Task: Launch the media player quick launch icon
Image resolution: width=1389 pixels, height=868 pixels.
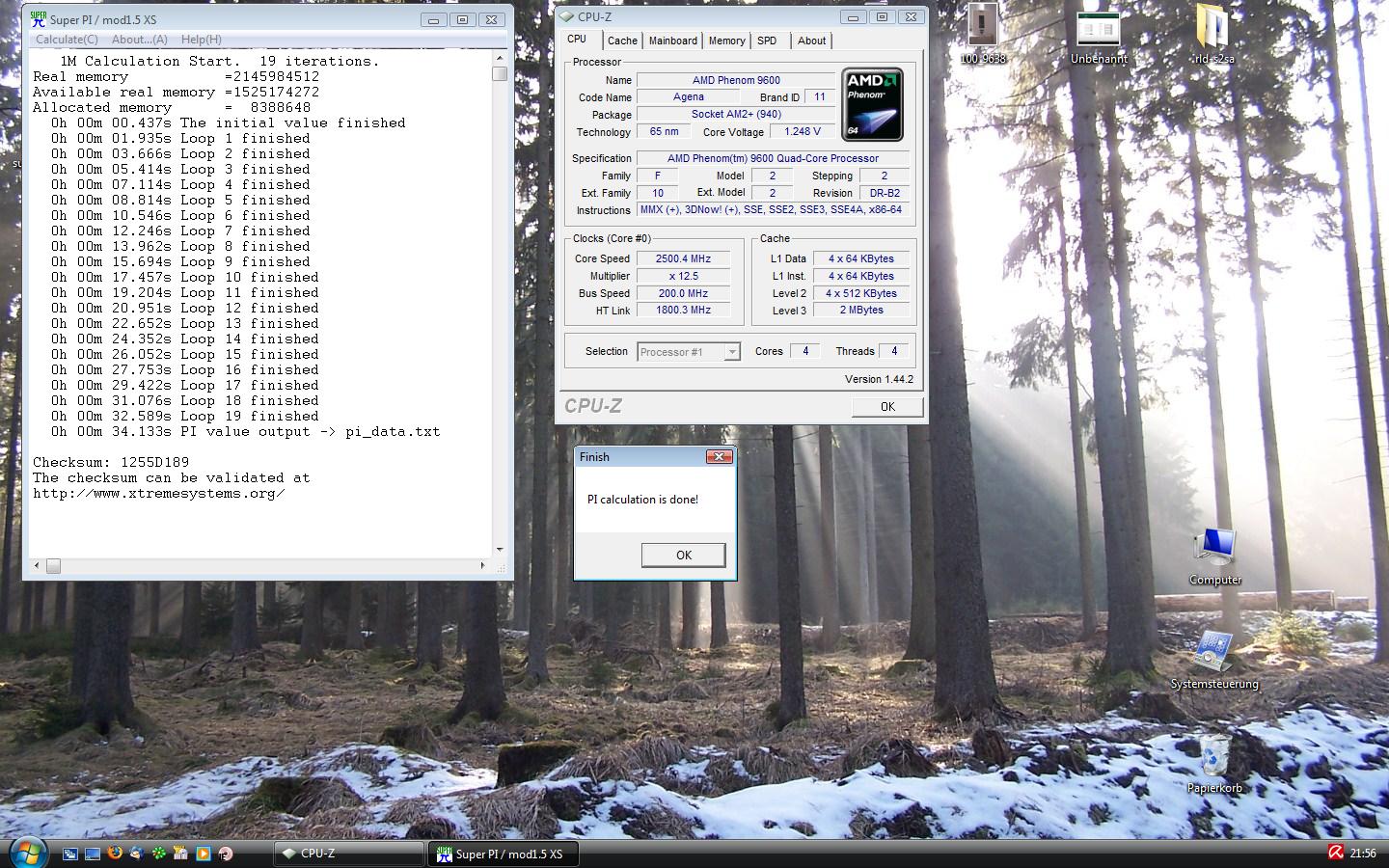Action: (204, 854)
